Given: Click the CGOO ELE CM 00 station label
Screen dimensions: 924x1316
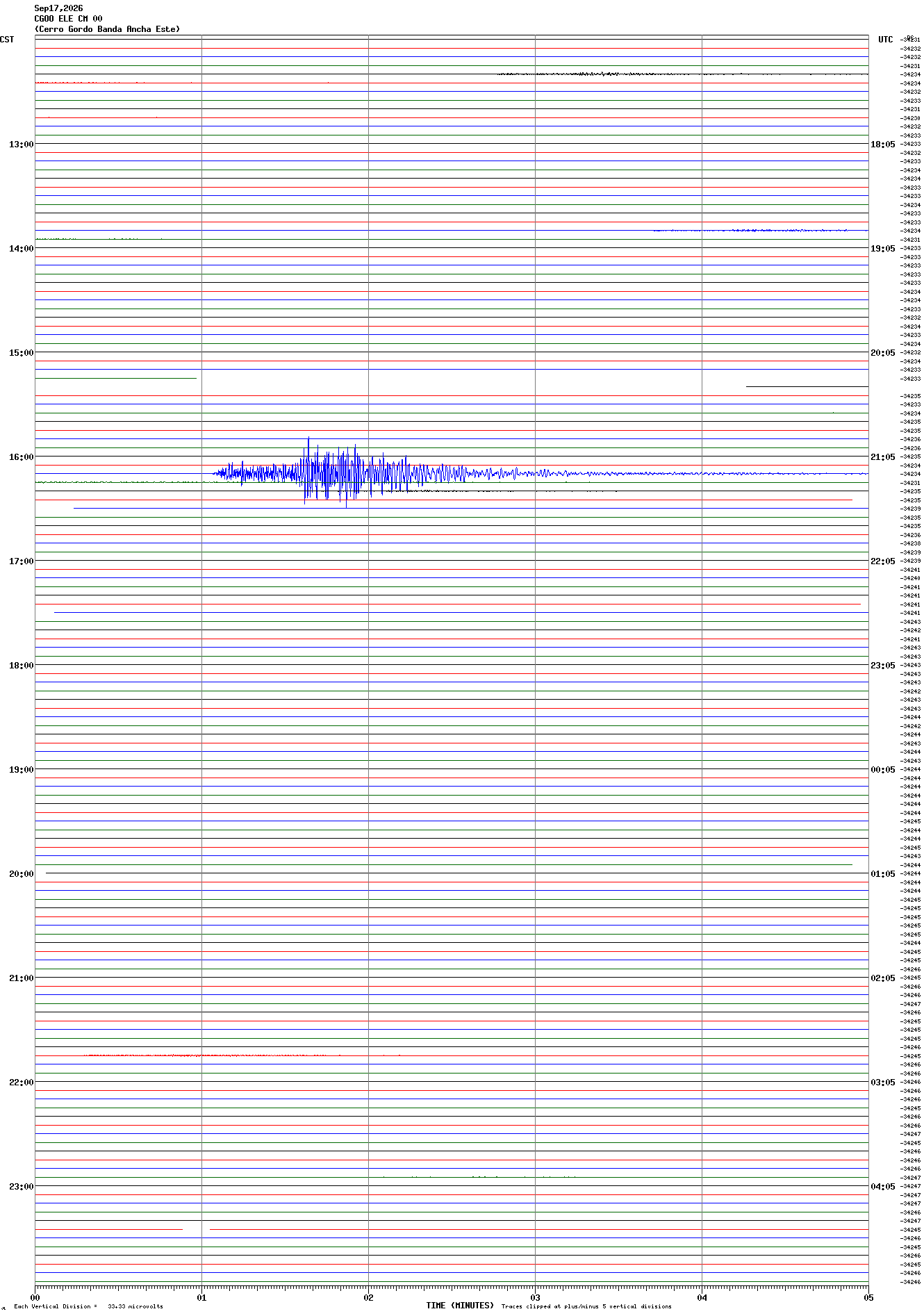Looking at the screenshot, I should point(68,19).
